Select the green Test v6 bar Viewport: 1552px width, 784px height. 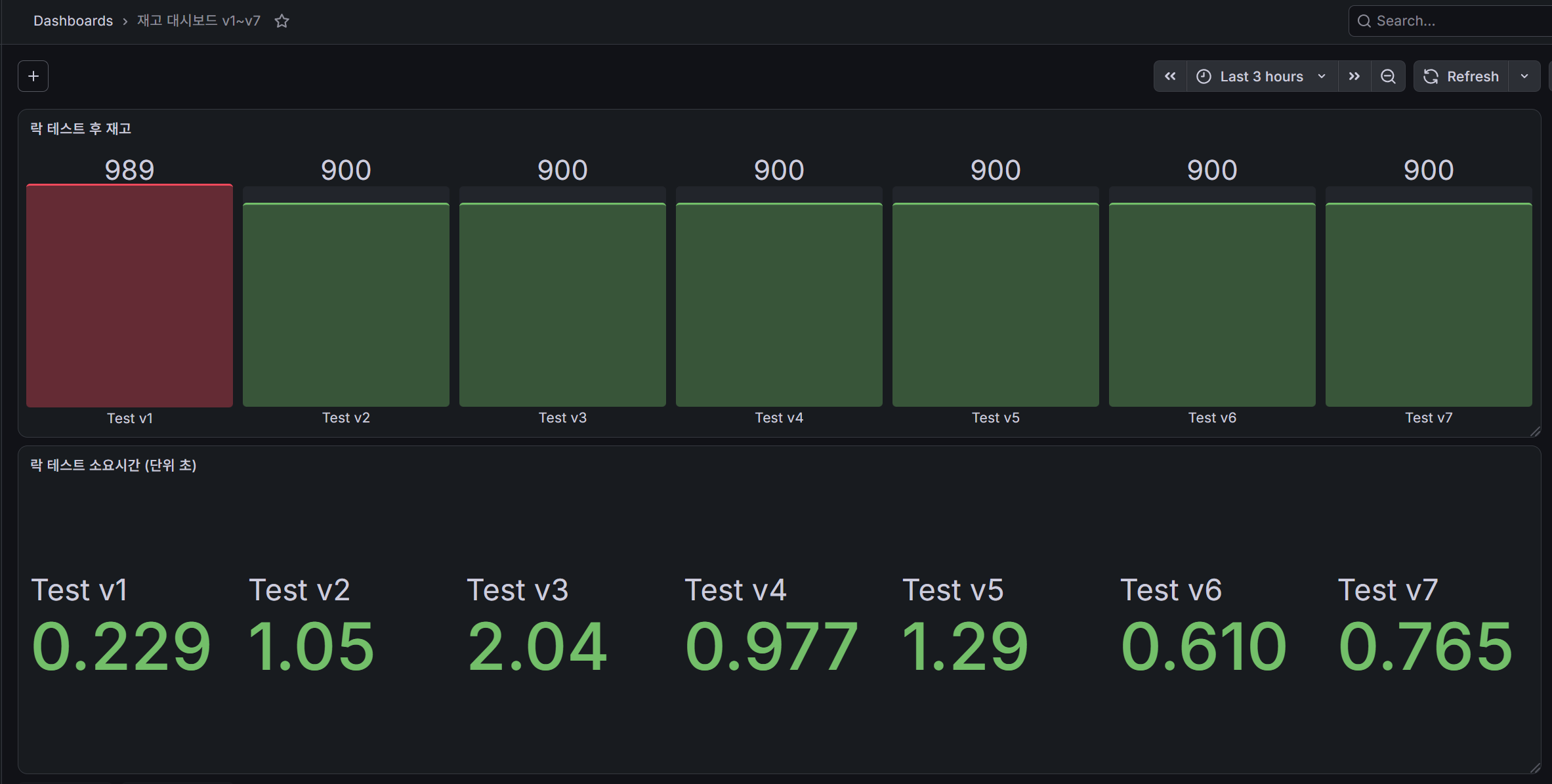point(1212,305)
